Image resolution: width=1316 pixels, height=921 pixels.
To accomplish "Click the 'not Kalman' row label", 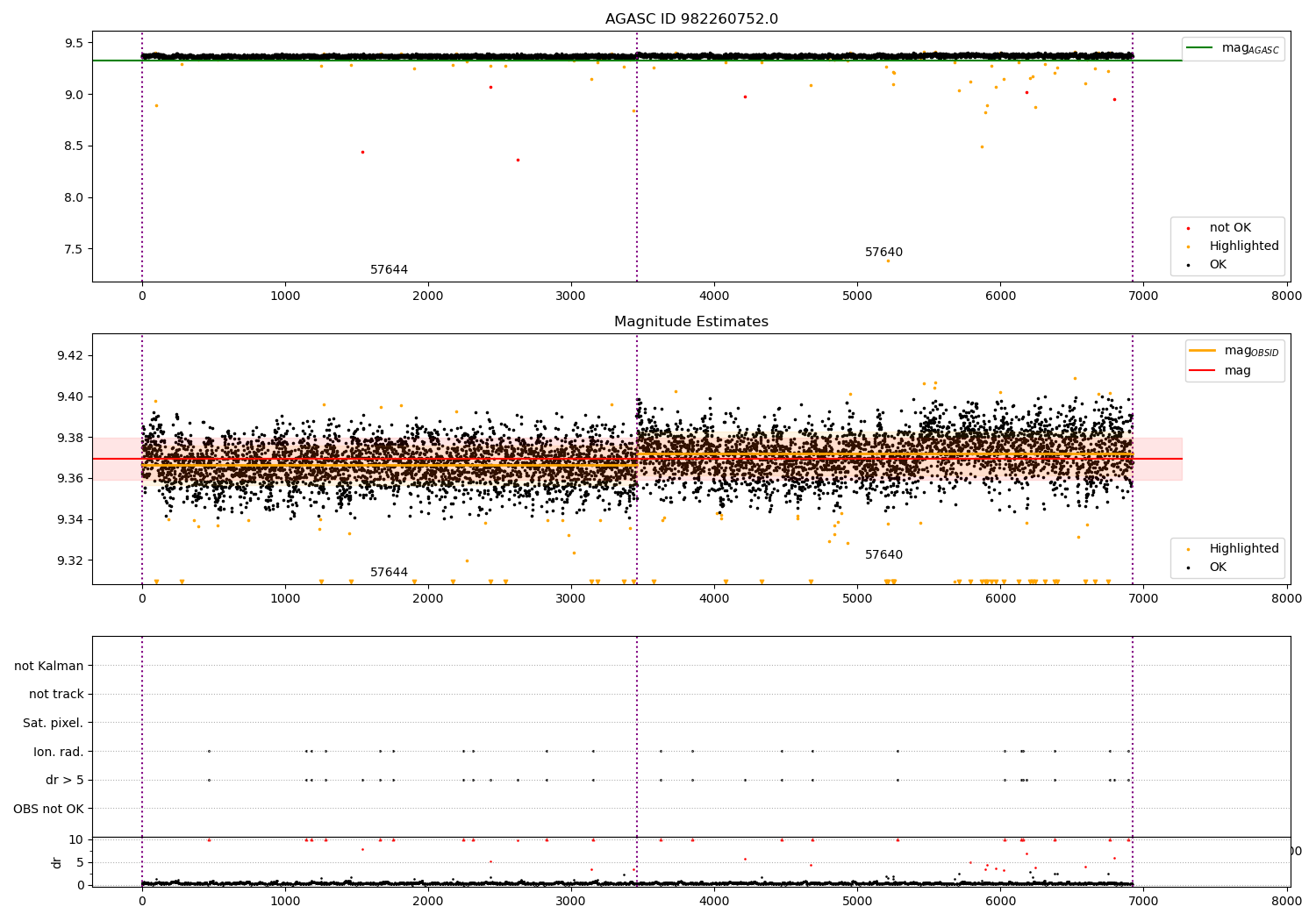I will pyautogui.click(x=49, y=666).
